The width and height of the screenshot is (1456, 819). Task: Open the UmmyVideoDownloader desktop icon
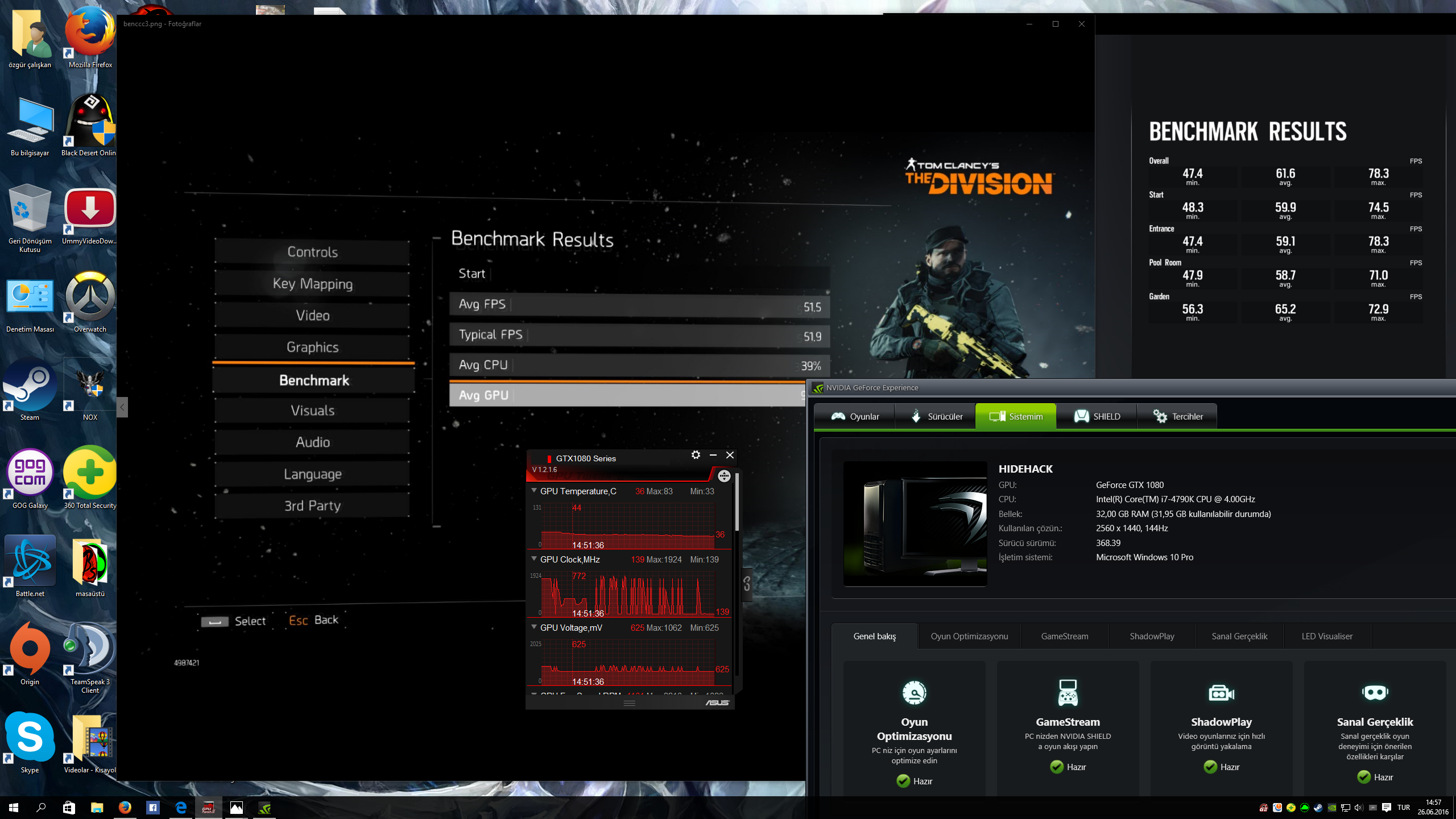coord(90,216)
